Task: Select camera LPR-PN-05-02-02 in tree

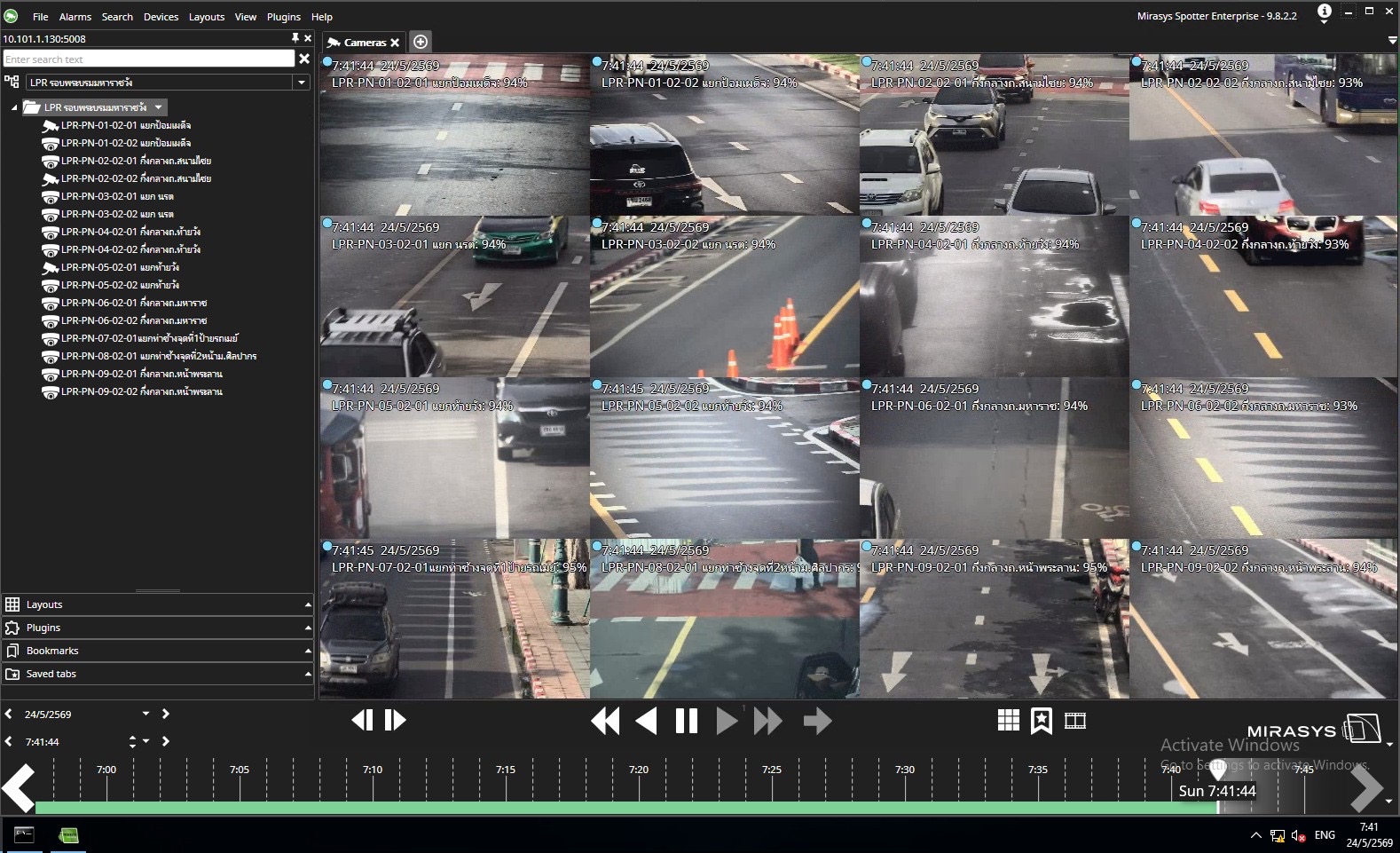Action: [120, 285]
